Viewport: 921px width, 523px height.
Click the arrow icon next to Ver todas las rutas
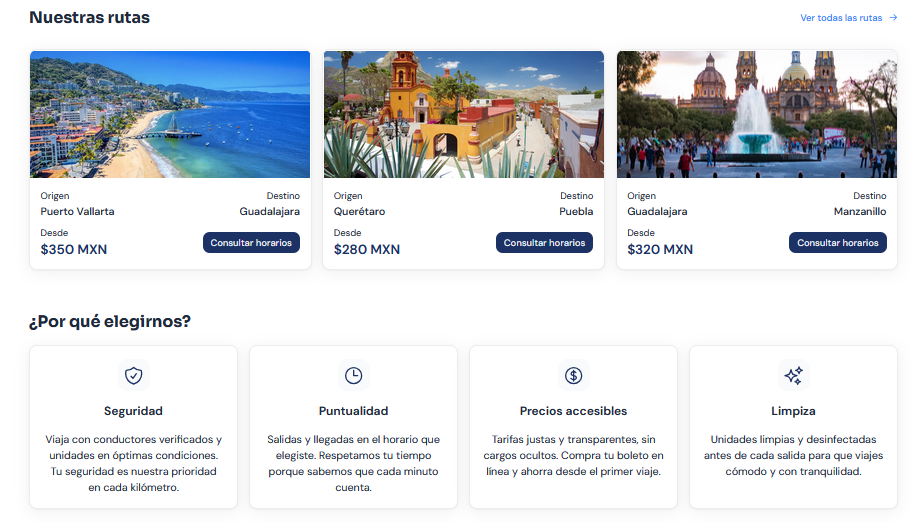pyautogui.click(x=893, y=18)
